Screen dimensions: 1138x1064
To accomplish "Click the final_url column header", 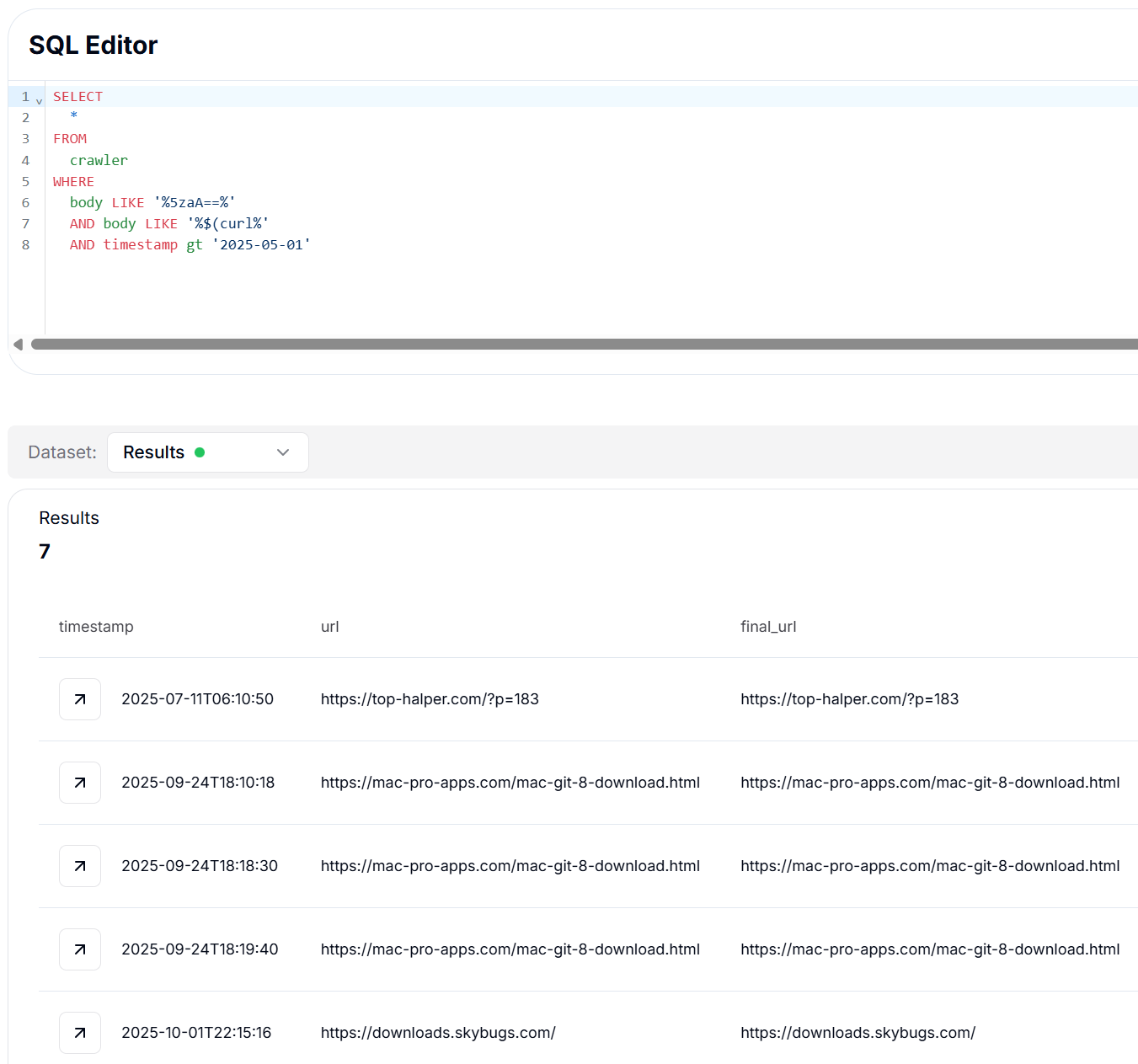I will [x=767, y=627].
